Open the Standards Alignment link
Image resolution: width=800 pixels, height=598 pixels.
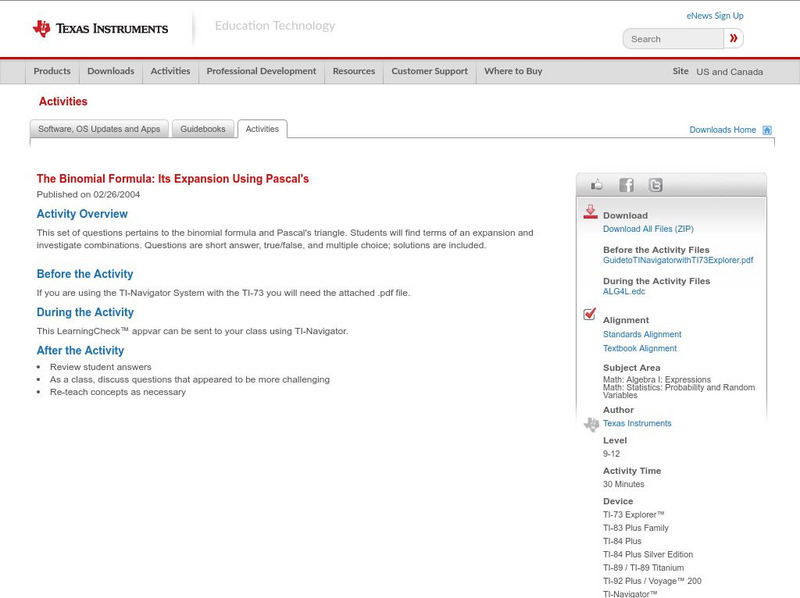(642, 334)
